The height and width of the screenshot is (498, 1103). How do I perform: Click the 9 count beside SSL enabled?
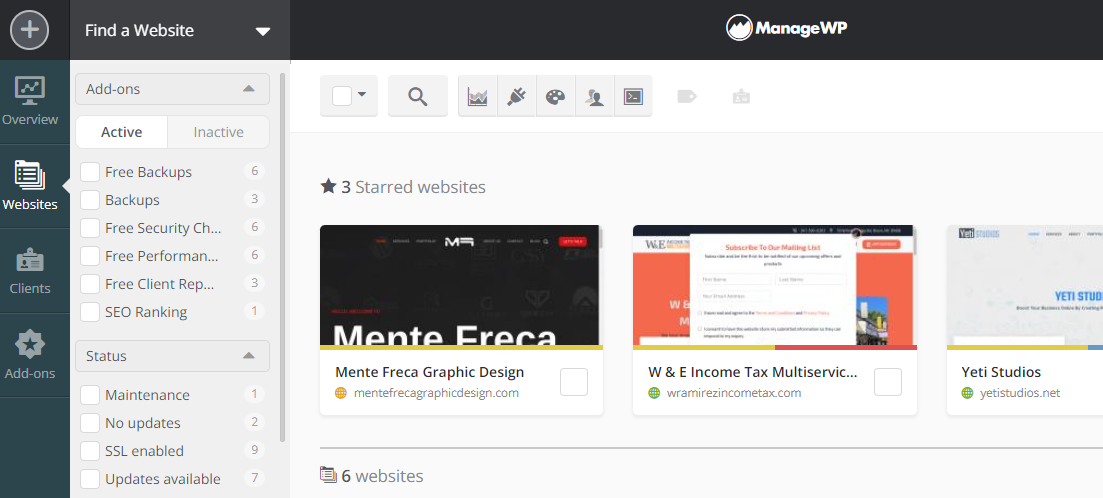pyautogui.click(x=255, y=450)
